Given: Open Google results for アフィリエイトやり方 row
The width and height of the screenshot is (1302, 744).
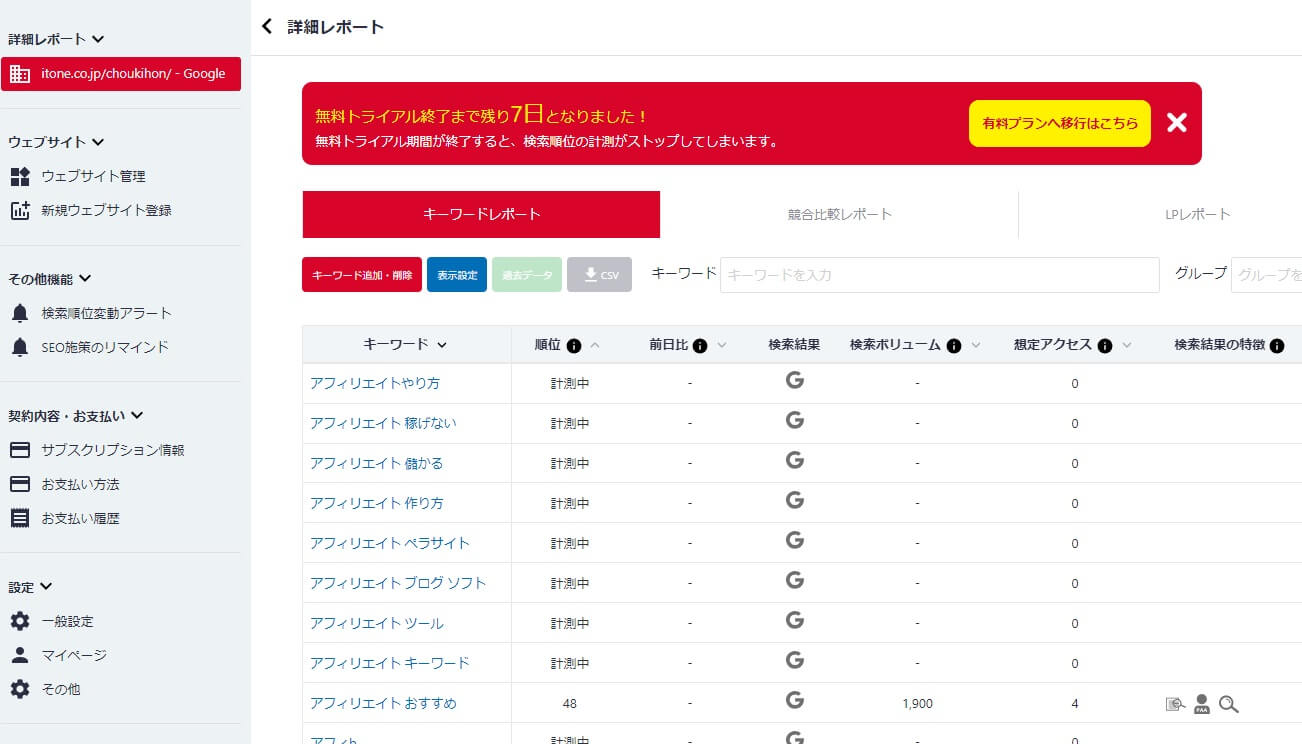Looking at the screenshot, I should click(795, 380).
